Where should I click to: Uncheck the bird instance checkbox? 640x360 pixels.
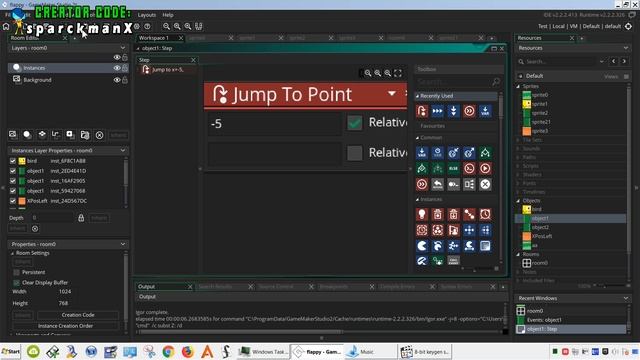coord(13,161)
